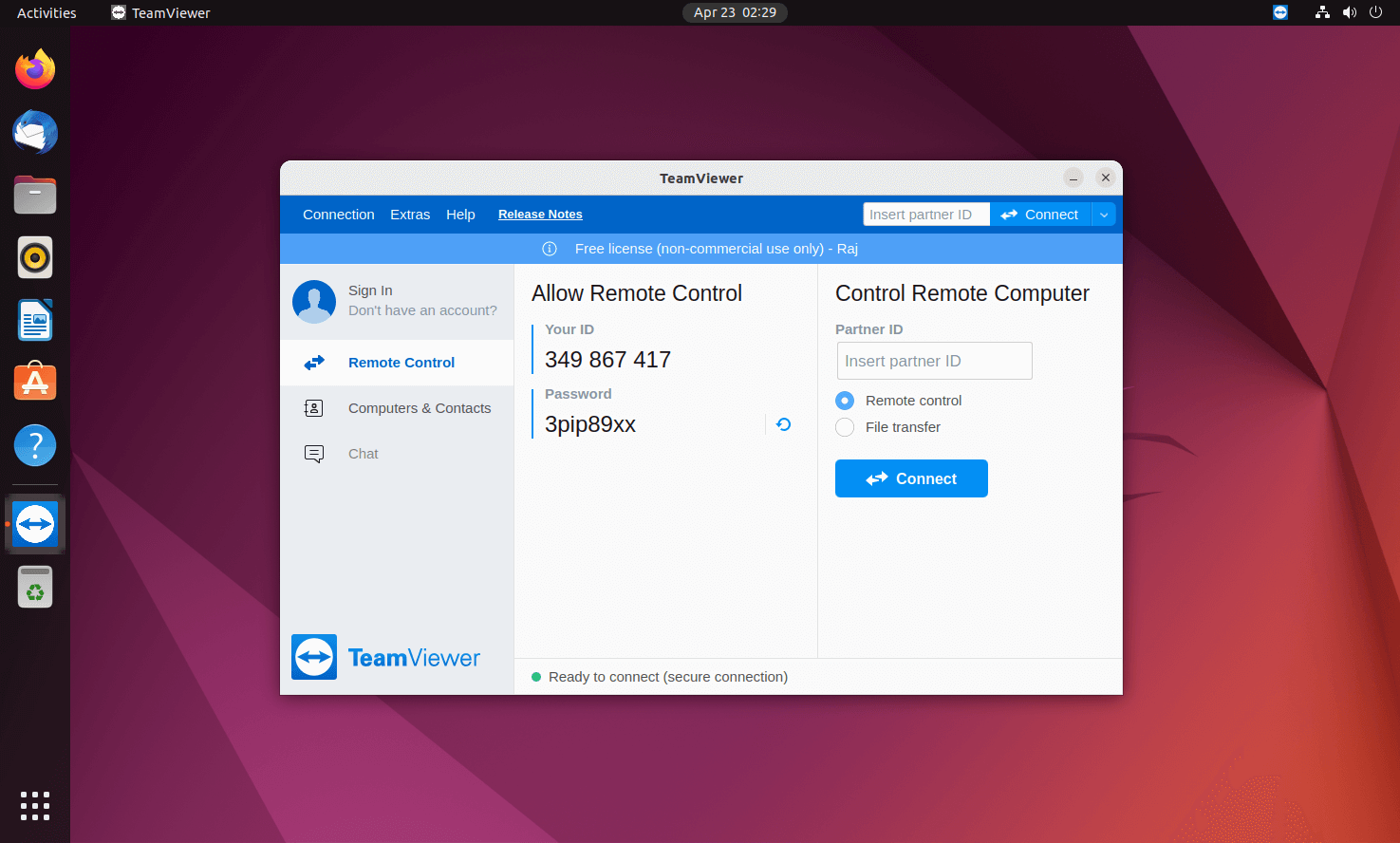Click the toolbar Insert partner ID field
Screen dimensions: 1400x843
(926, 215)
